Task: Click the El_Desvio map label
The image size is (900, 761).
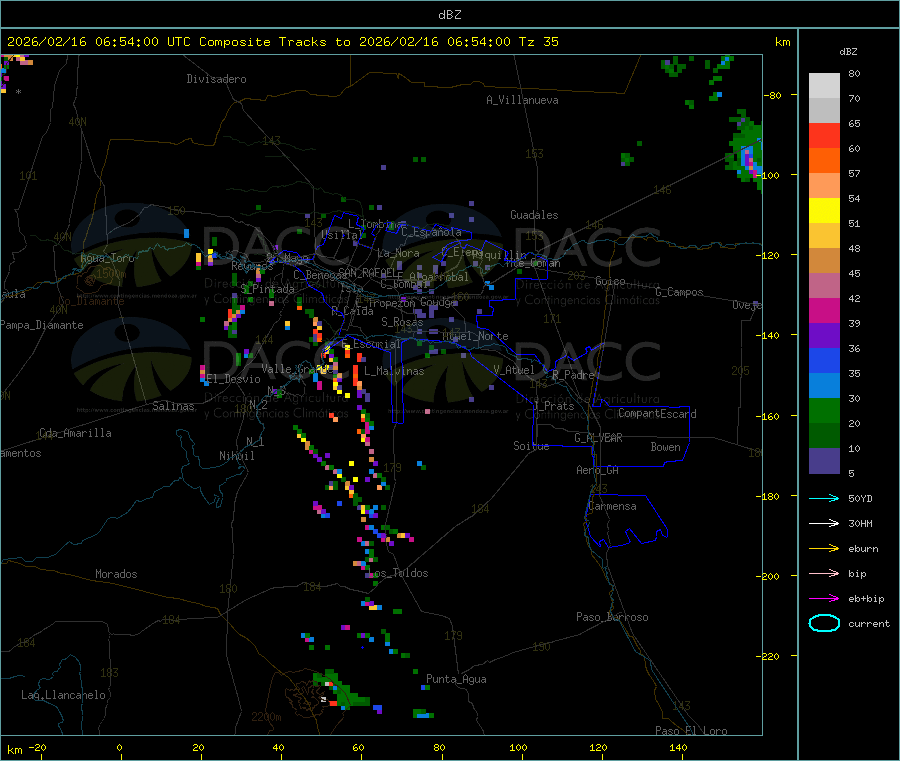Action: [x=233, y=379]
